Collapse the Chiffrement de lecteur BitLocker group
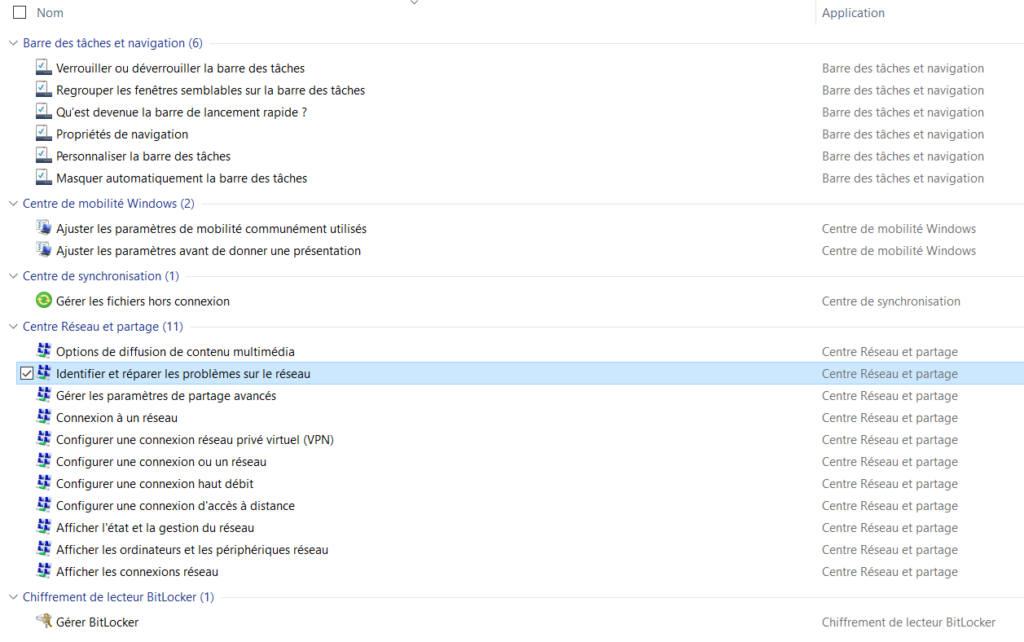This screenshot has height=642, width=1024. pyautogui.click(x=13, y=597)
